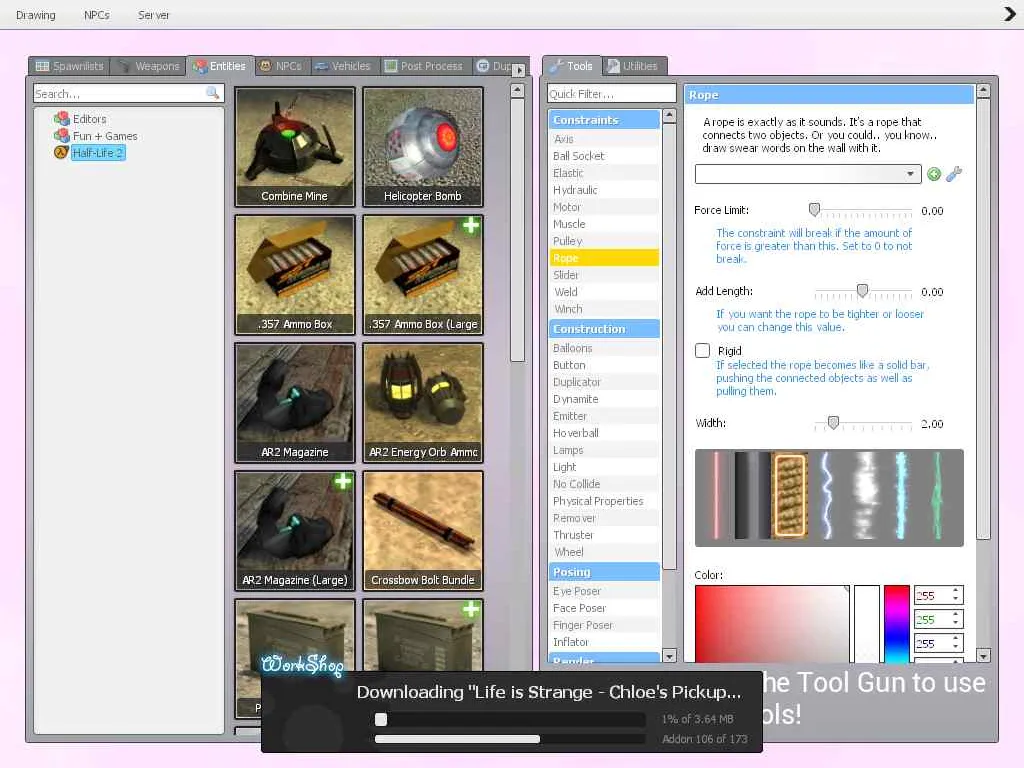Open the NPCs spawn tab

pos(280,66)
